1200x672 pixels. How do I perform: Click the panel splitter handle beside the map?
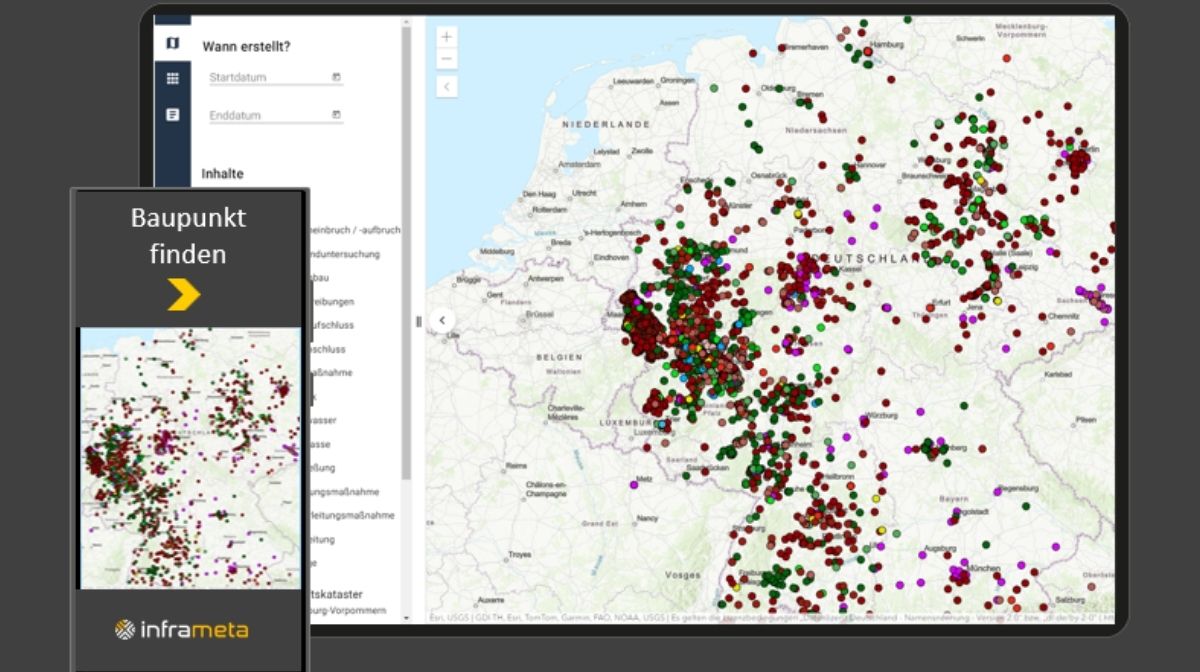click(419, 321)
